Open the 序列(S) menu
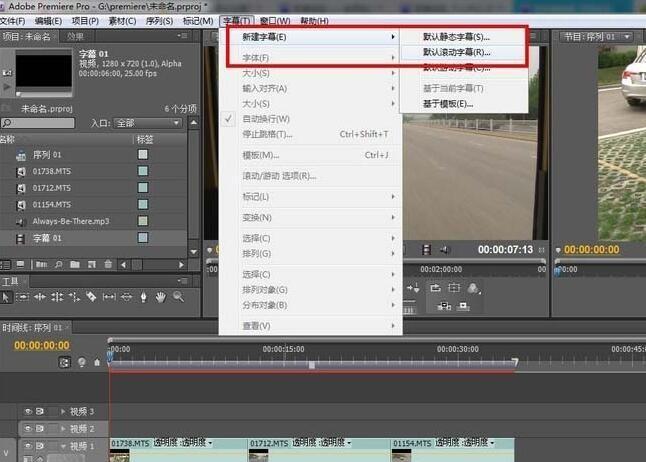Screen dimensions: 646x462 [x=159, y=21]
